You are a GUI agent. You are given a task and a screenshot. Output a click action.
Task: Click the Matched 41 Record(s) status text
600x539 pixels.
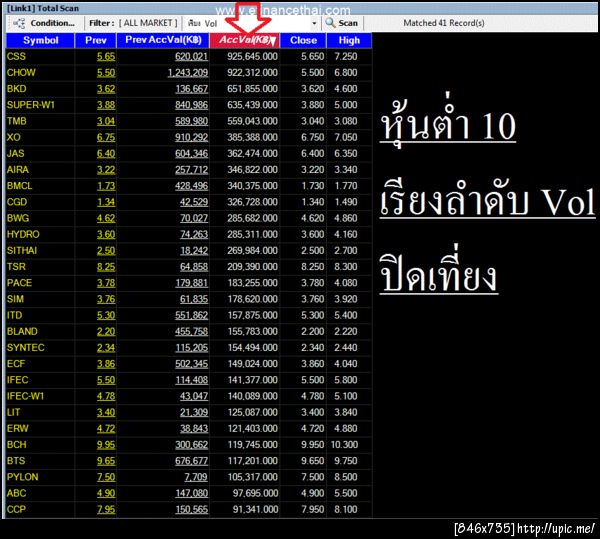click(444, 23)
